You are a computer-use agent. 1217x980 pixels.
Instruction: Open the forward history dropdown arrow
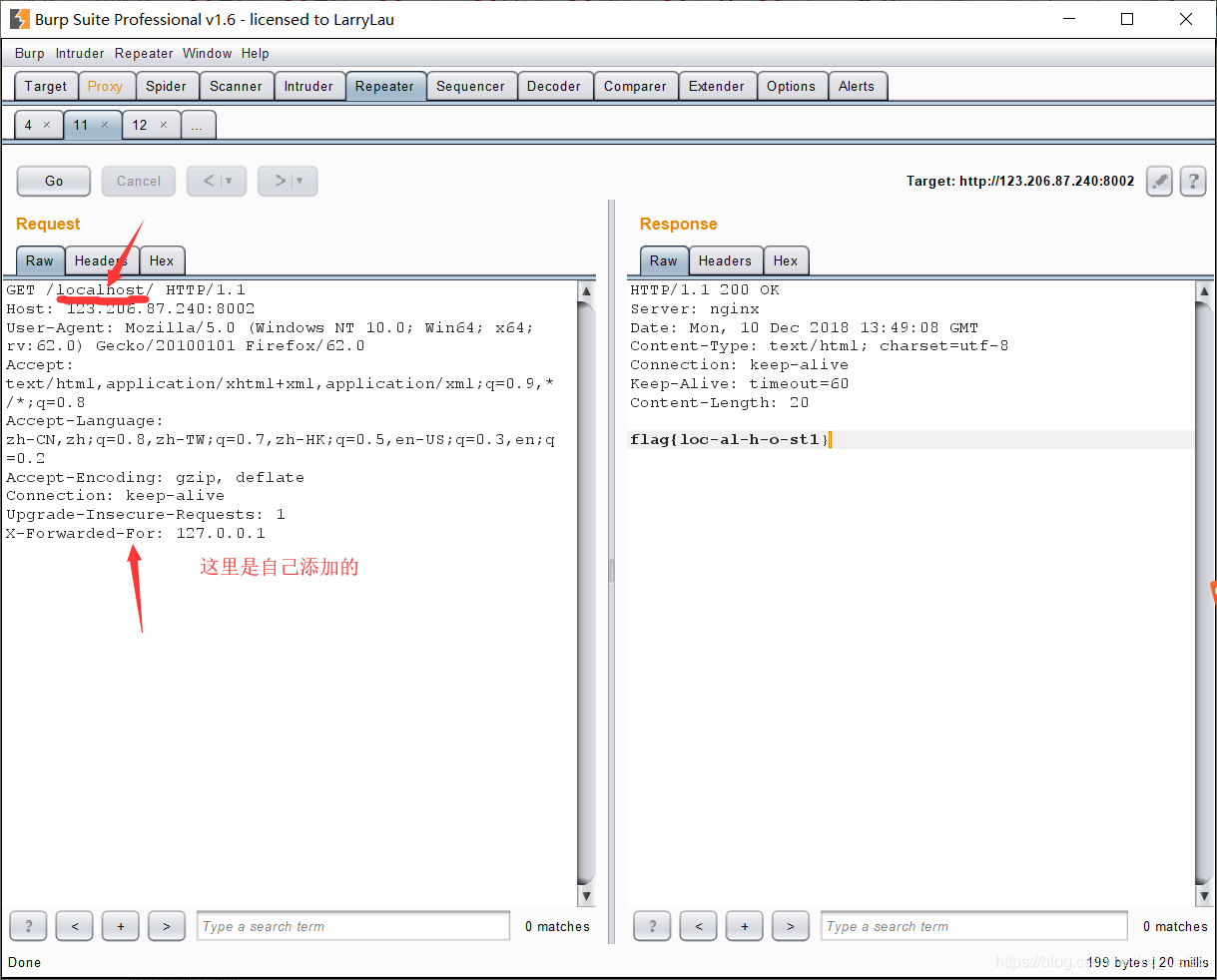click(301, 181)
